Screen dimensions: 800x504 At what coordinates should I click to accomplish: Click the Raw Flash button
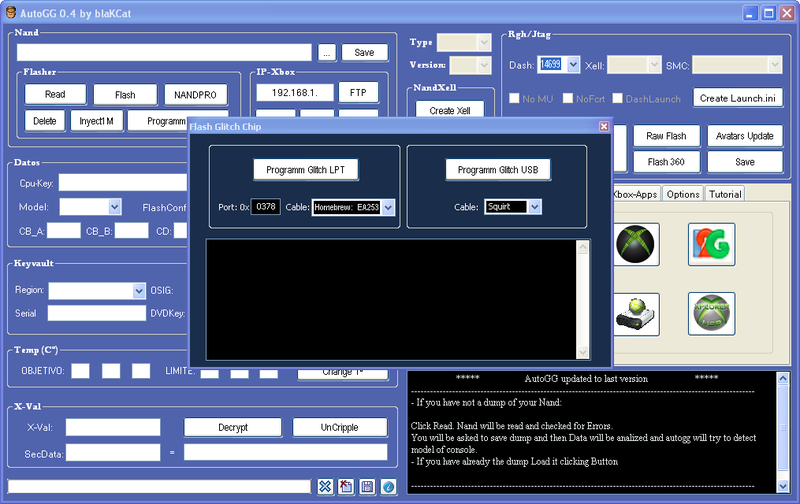(666, 136)
